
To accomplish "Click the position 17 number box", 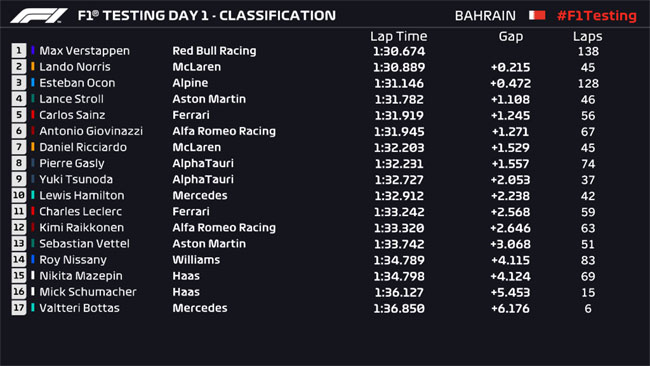I will click(19, 308).
